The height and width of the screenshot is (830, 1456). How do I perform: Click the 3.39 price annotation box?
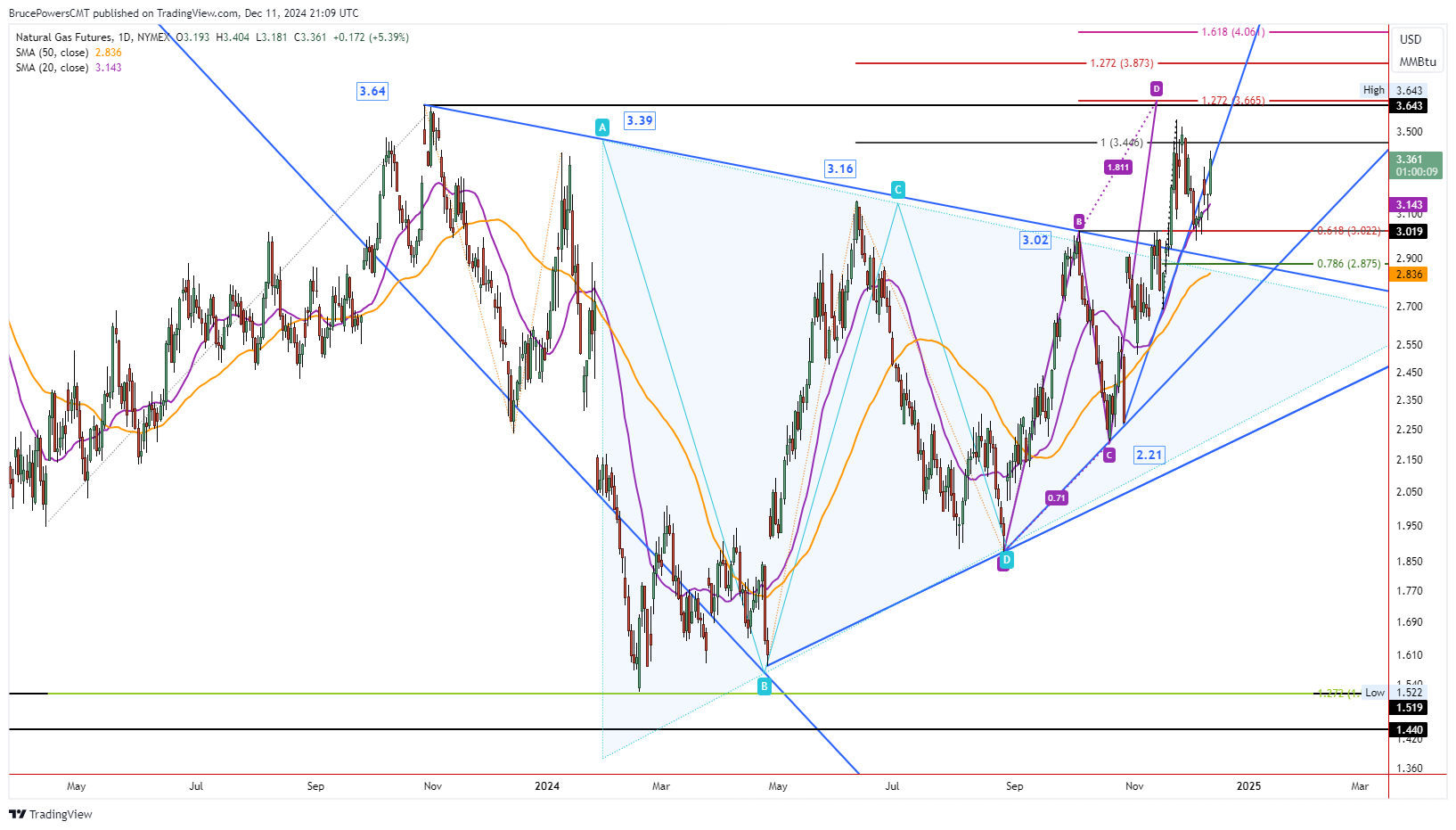pos(639,120)
